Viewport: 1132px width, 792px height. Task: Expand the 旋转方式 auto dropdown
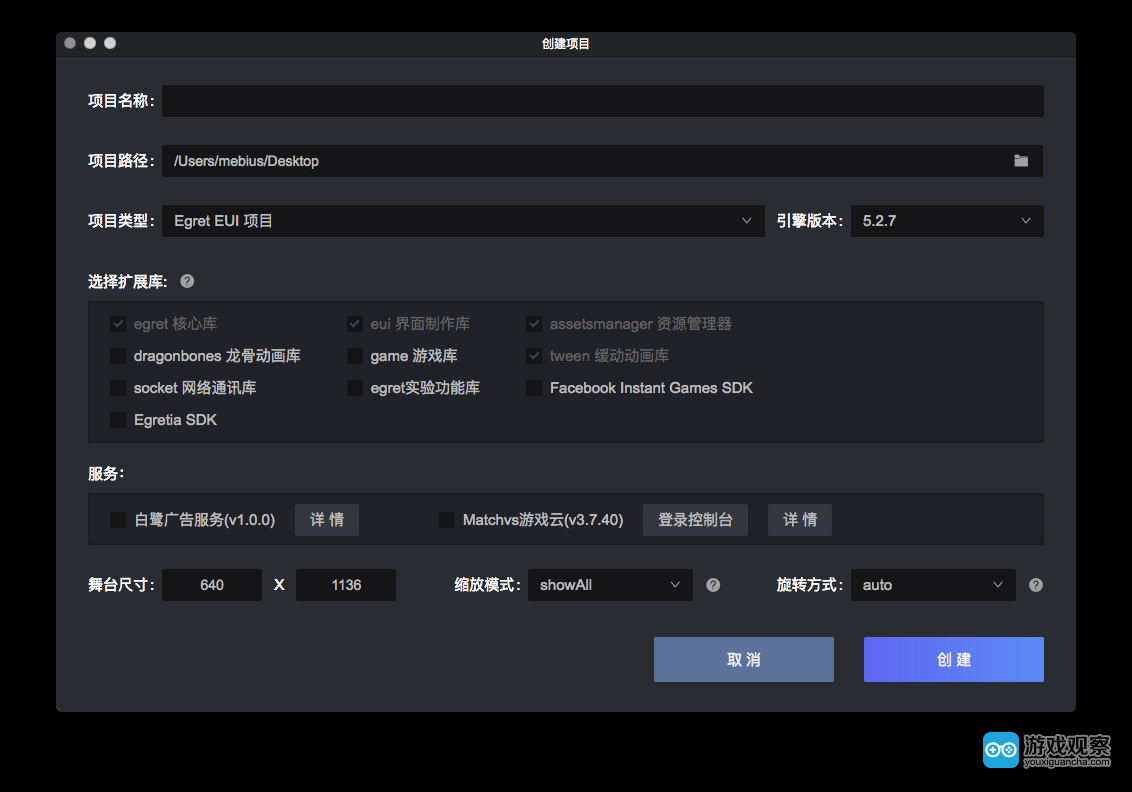[933, 585]
